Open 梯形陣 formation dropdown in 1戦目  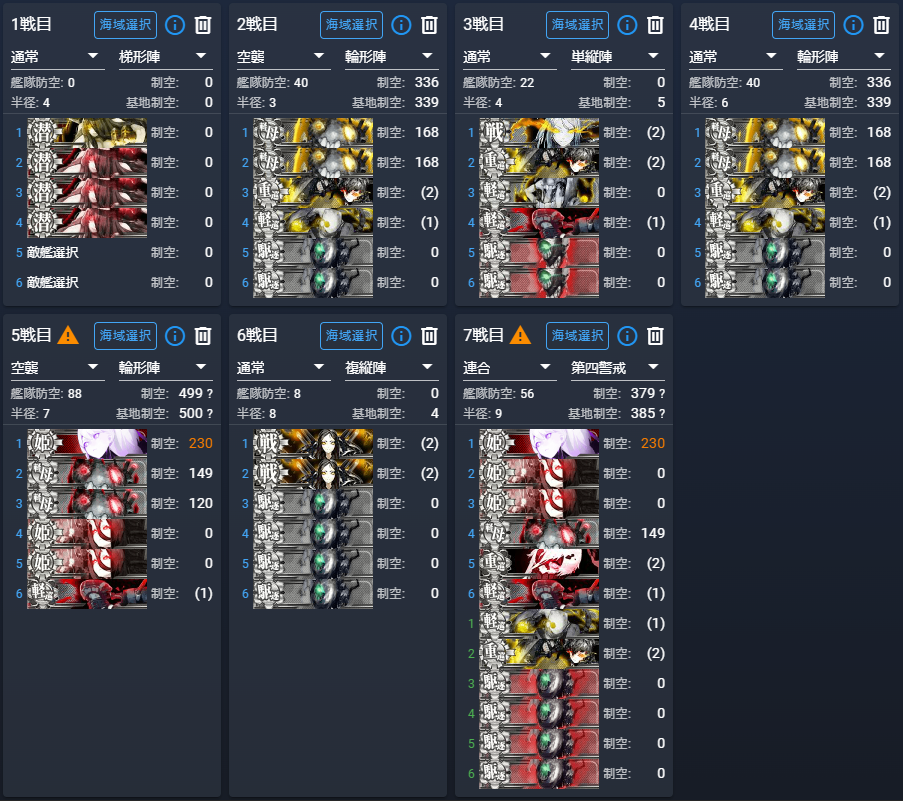pos(166,57)
